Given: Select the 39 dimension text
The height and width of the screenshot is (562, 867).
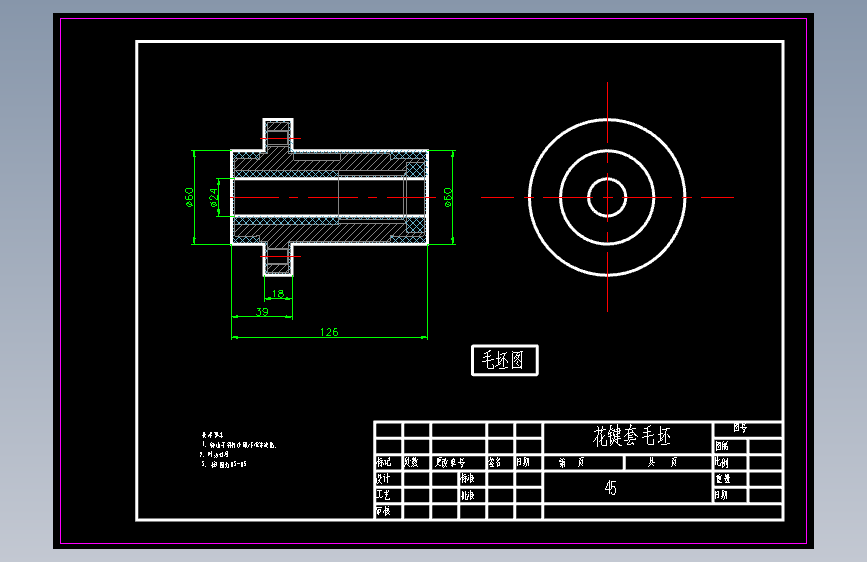Looking at the screenshot, I should (x=262, y=312).
